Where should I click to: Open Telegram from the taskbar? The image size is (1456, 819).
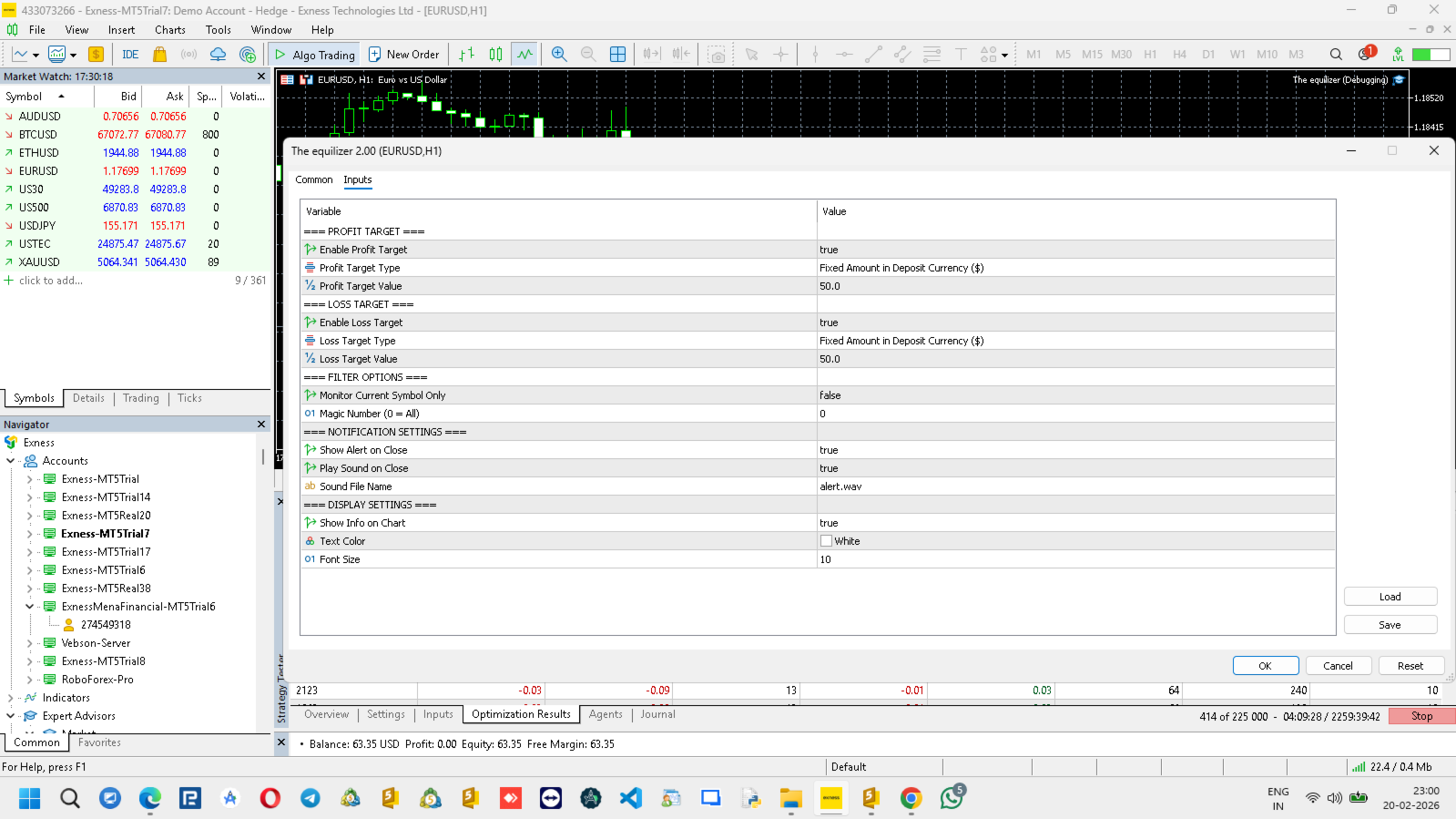pyautogui.click(x=310, y=799)
